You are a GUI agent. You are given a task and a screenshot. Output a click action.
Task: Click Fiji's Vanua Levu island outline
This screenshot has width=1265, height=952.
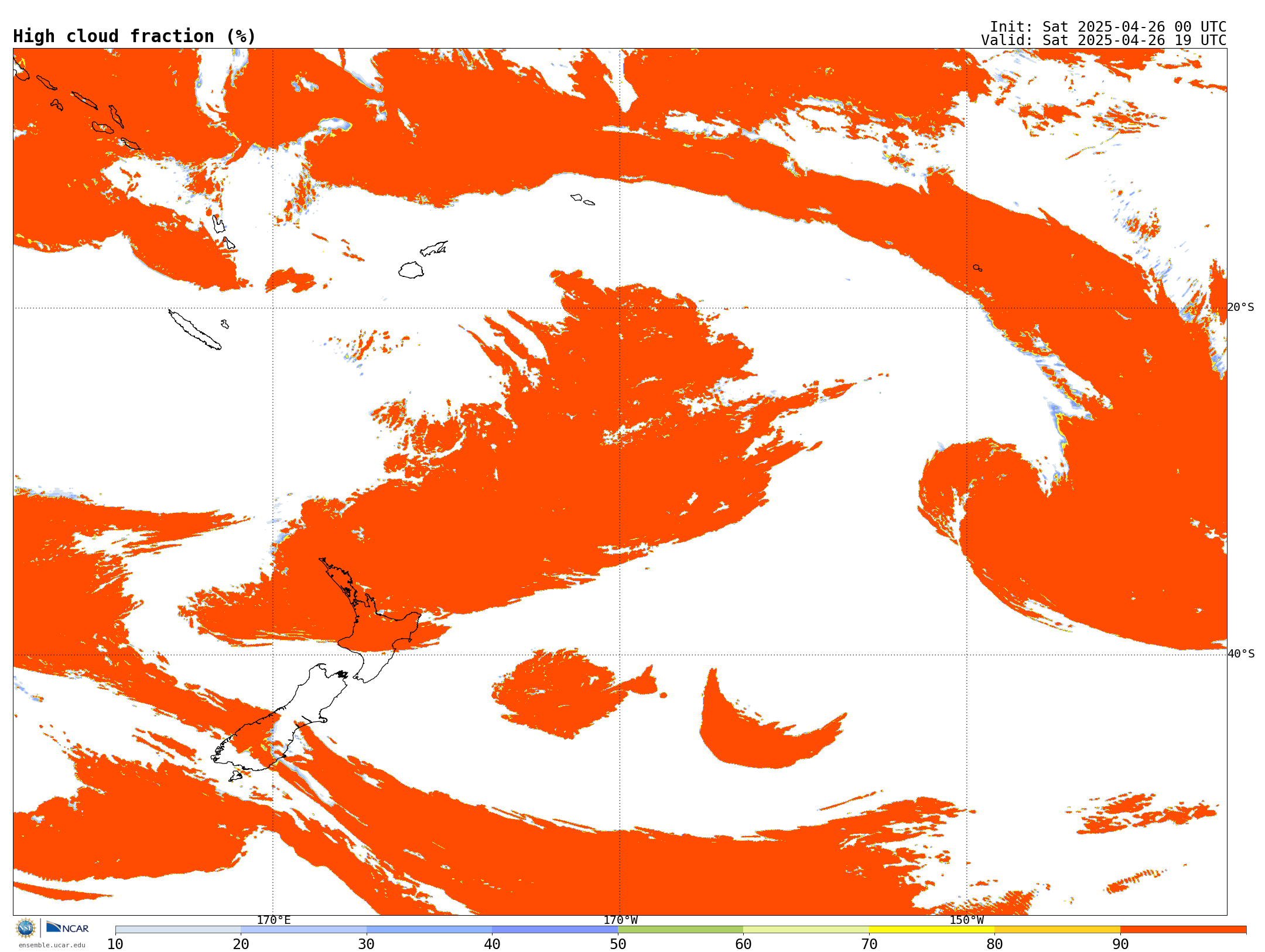(434, 248)
